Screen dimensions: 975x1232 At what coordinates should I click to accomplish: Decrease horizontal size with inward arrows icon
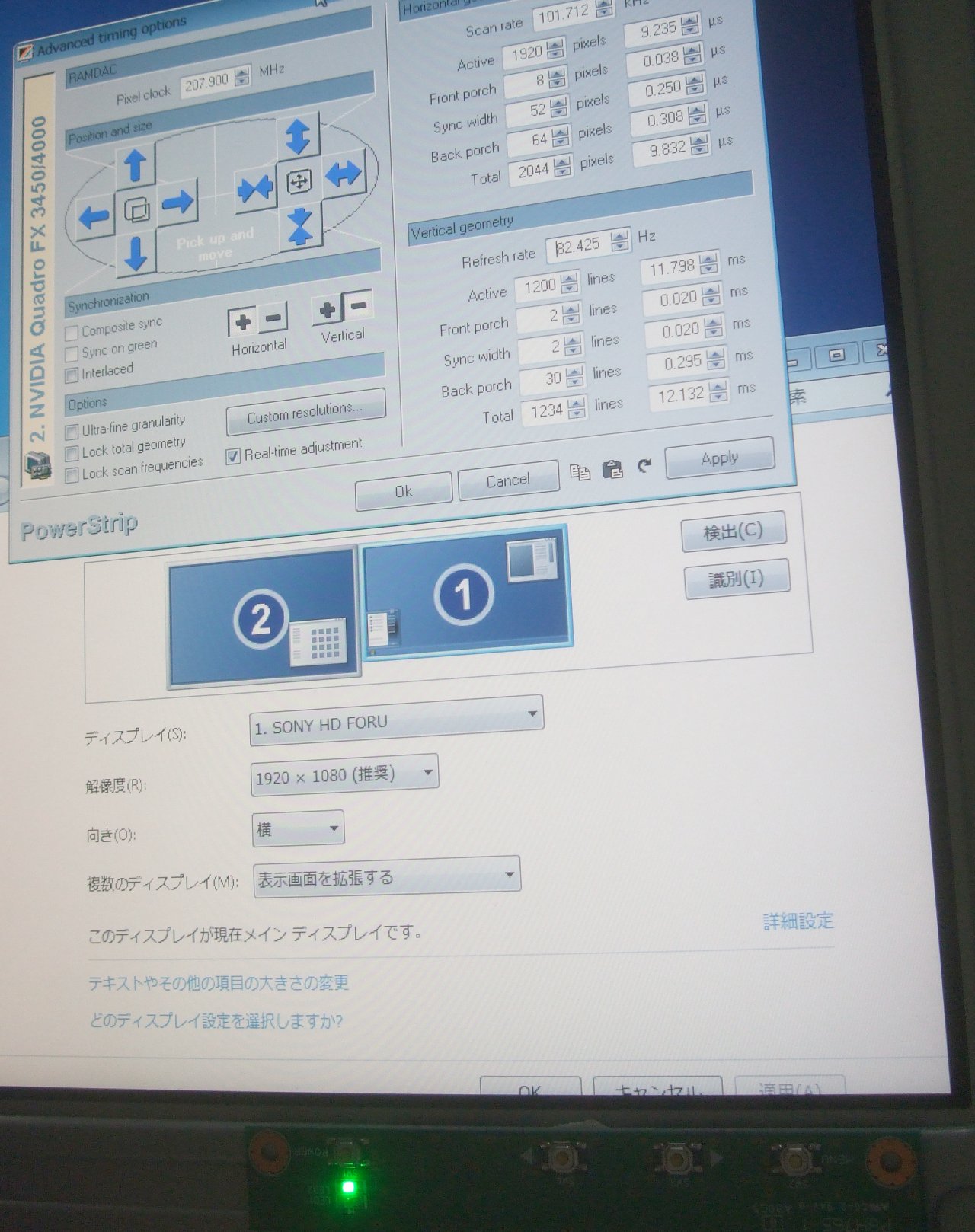click(254, 188)
